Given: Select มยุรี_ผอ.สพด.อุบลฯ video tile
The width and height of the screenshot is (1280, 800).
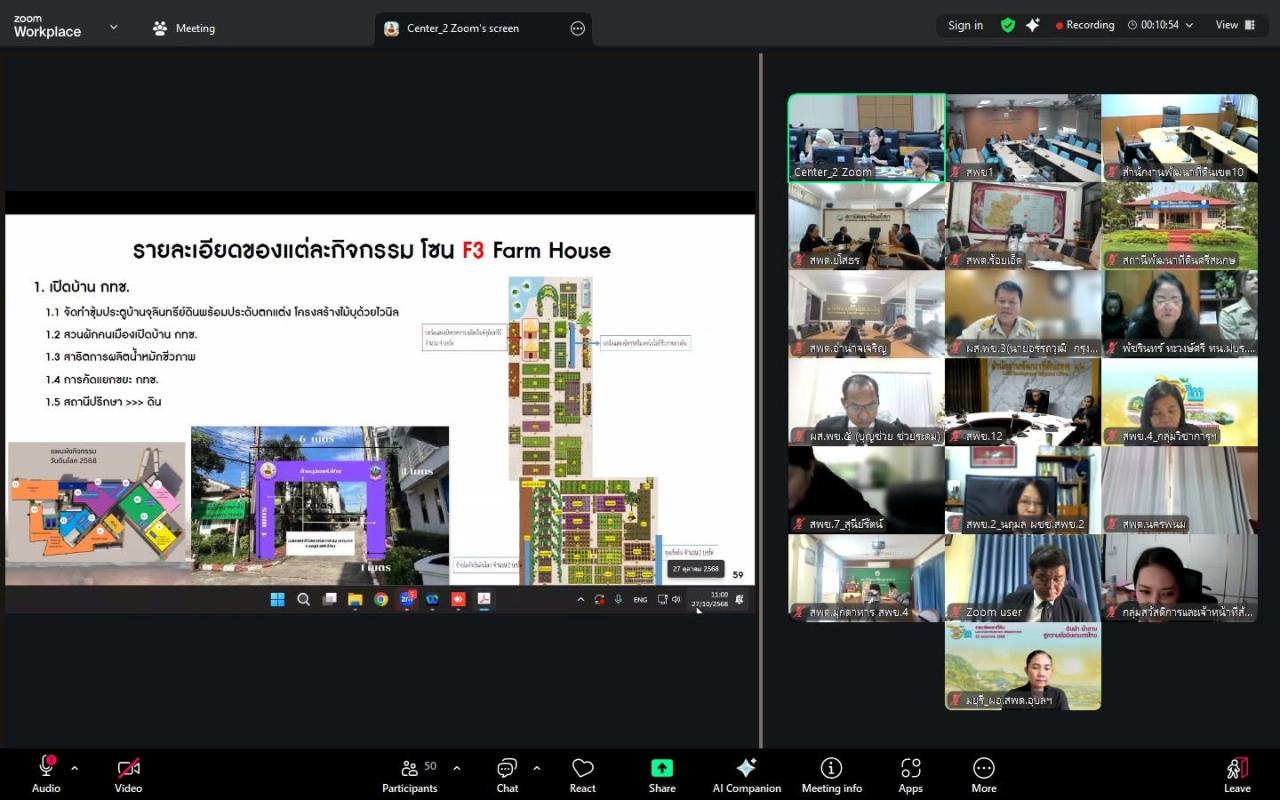Looking at the screenshot, I should (x=1023, y=666).
